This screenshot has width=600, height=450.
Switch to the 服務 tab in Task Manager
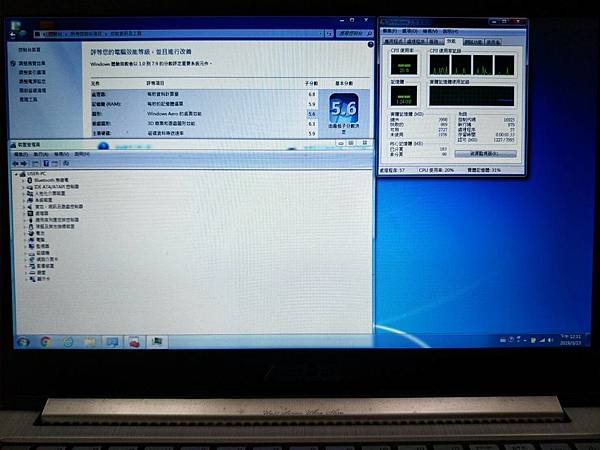pyautogui.click(x=434, y=42)
